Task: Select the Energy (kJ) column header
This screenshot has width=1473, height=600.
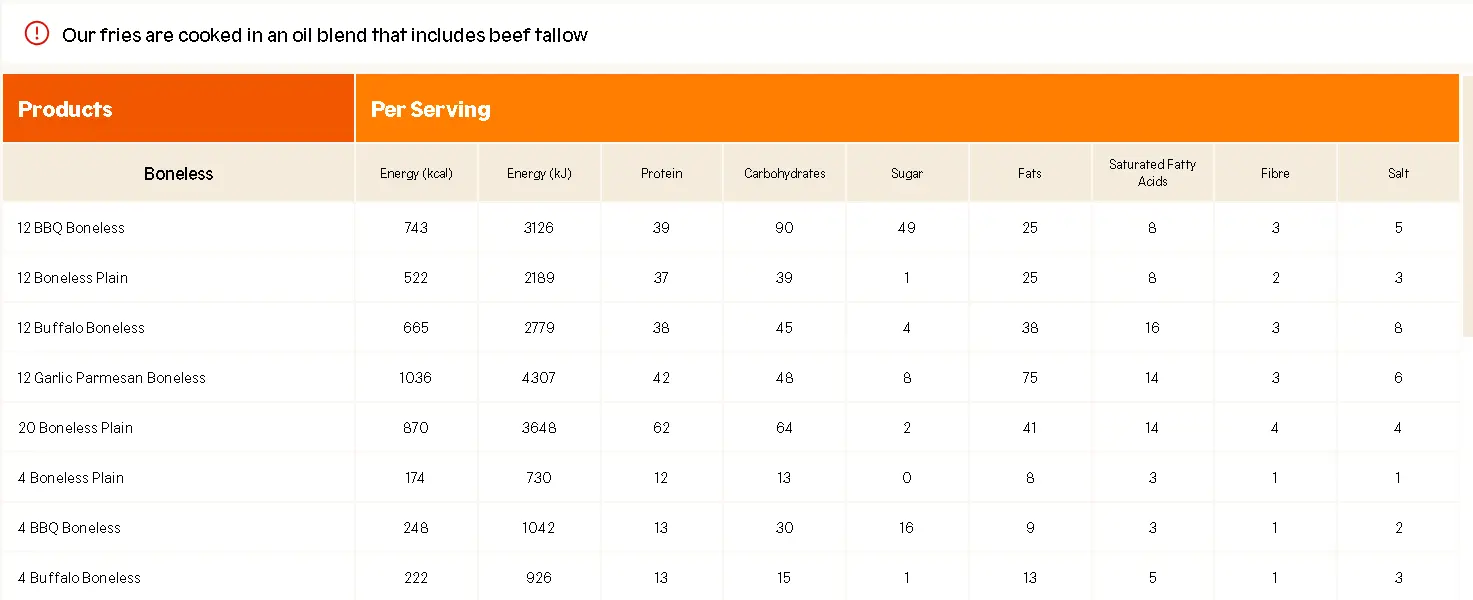Action: (539, 173)
